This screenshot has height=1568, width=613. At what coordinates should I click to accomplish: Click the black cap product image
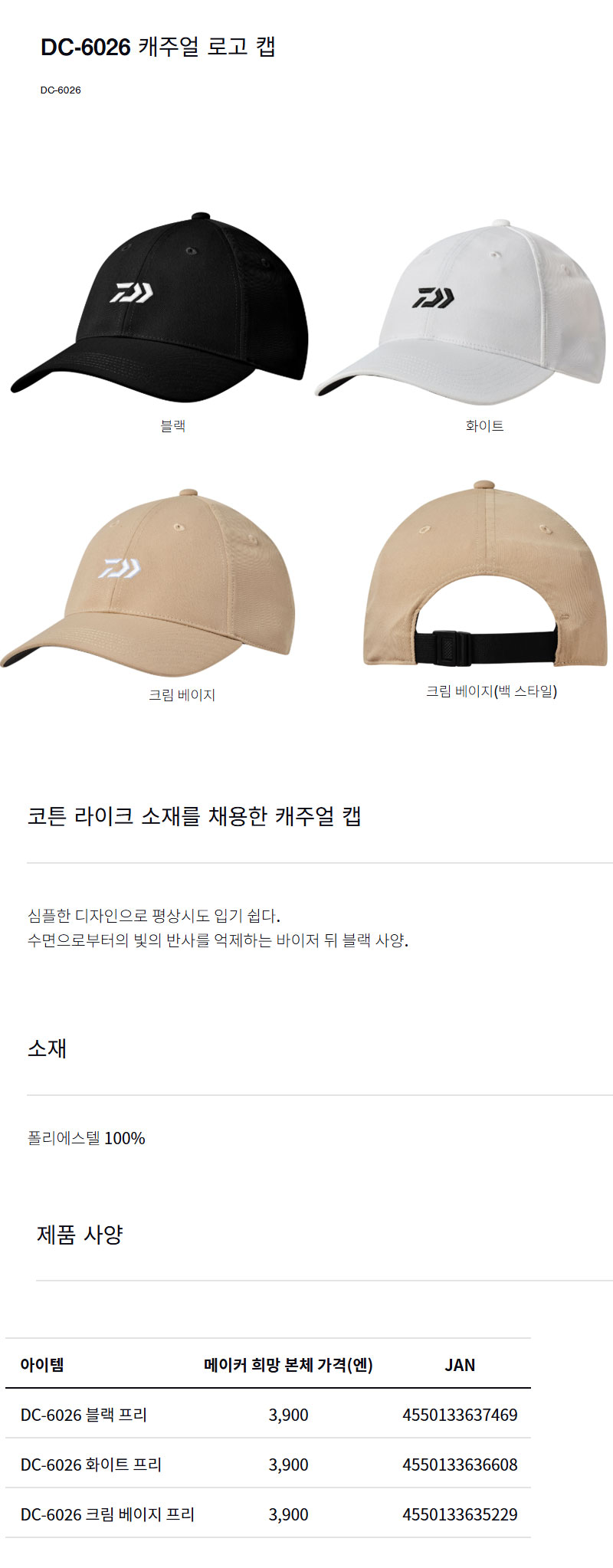pyautogui.click(x=158, y=307)
